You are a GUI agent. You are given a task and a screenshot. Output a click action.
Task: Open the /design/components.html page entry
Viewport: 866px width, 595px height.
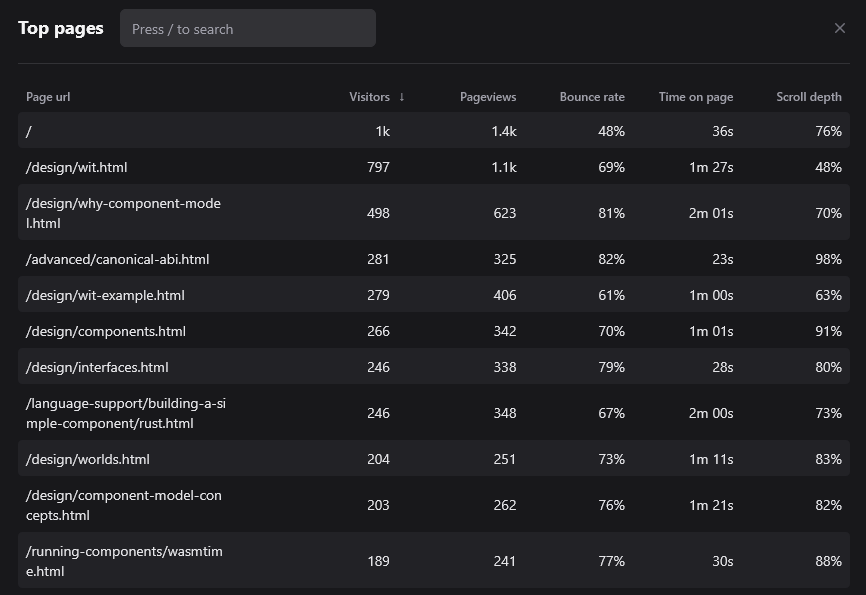point(106,331)
